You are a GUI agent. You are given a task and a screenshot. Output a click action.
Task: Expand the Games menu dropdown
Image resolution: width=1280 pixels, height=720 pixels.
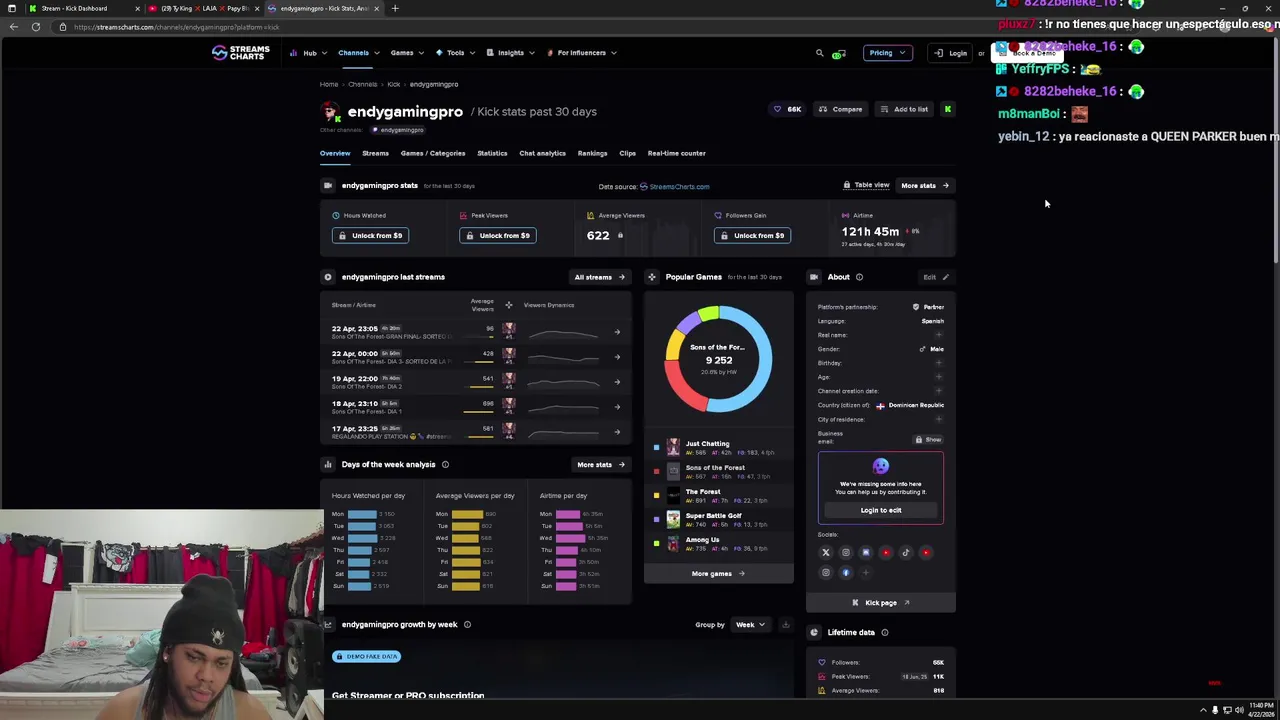[406, 53]
